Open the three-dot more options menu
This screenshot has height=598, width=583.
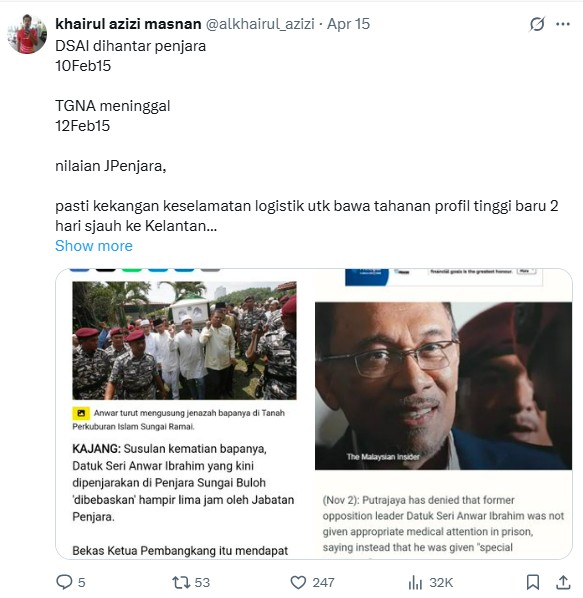pos(563,24)
